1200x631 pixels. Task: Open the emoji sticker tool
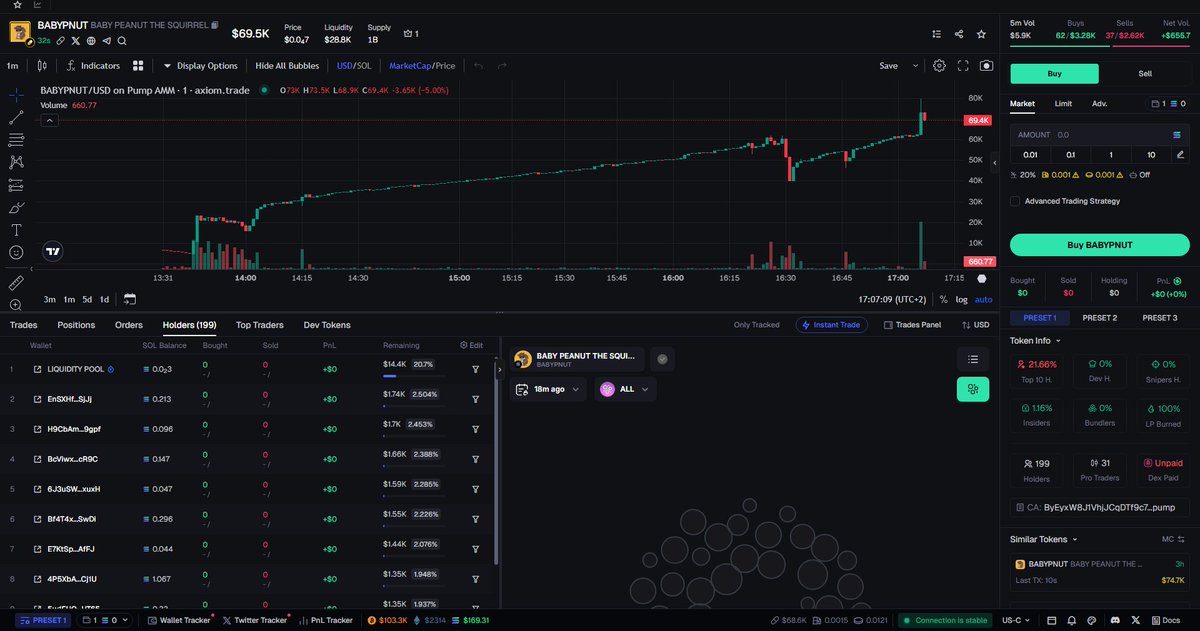pos(16,252)
